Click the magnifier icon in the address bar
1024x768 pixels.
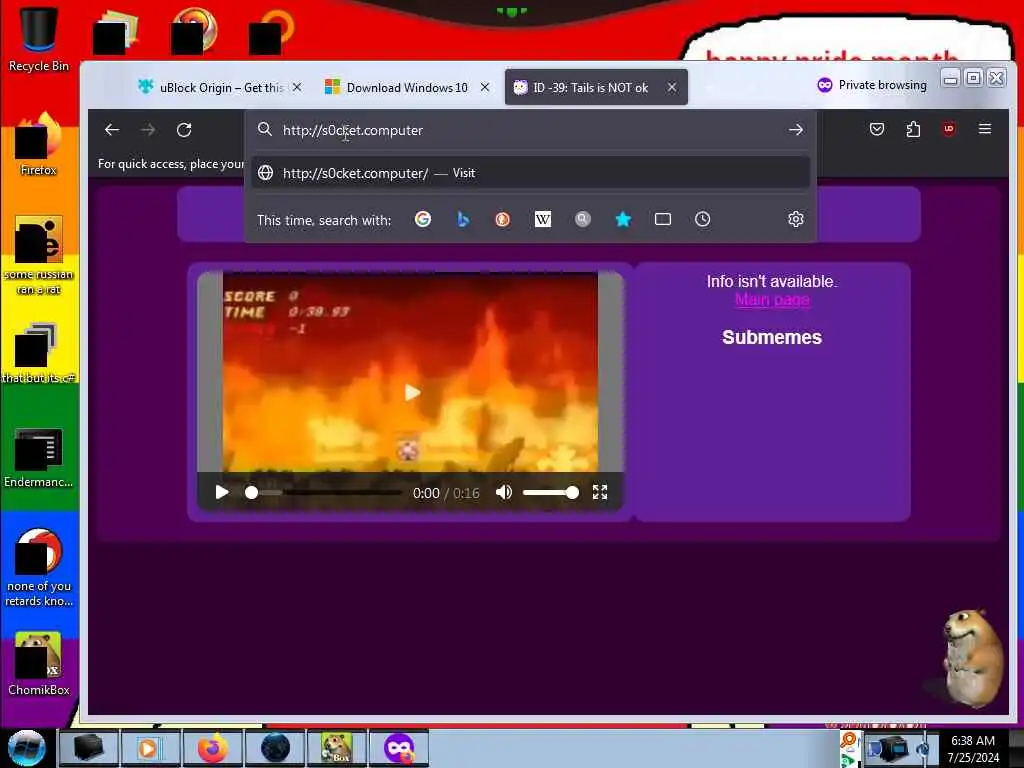(x=264, y=129)
